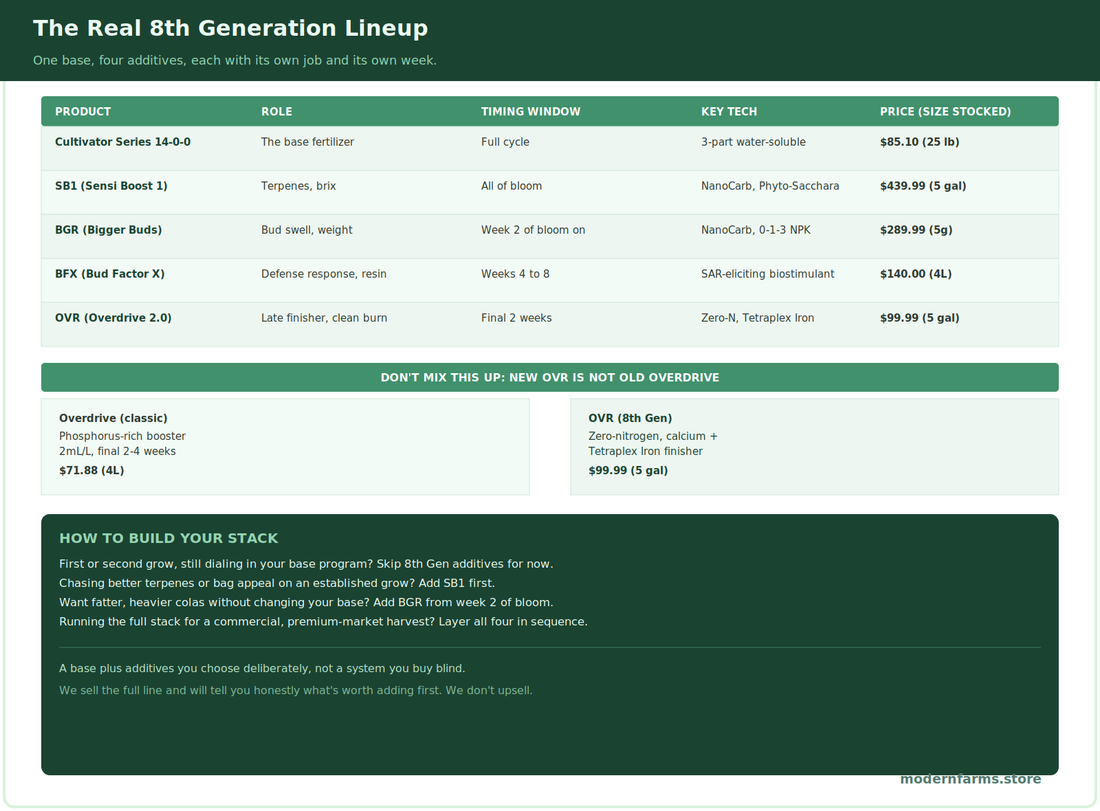Screen dimensions: 1100x811
Task: Click the 'Skip 8th Gen additives for now' line
Action: [306, 564]
